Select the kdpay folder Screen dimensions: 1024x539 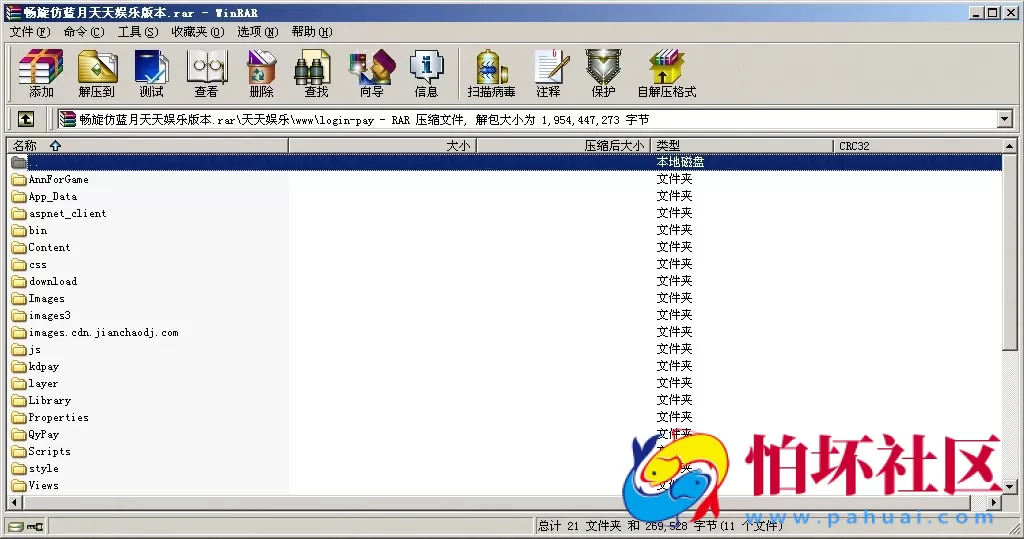(x=35, y=366)
